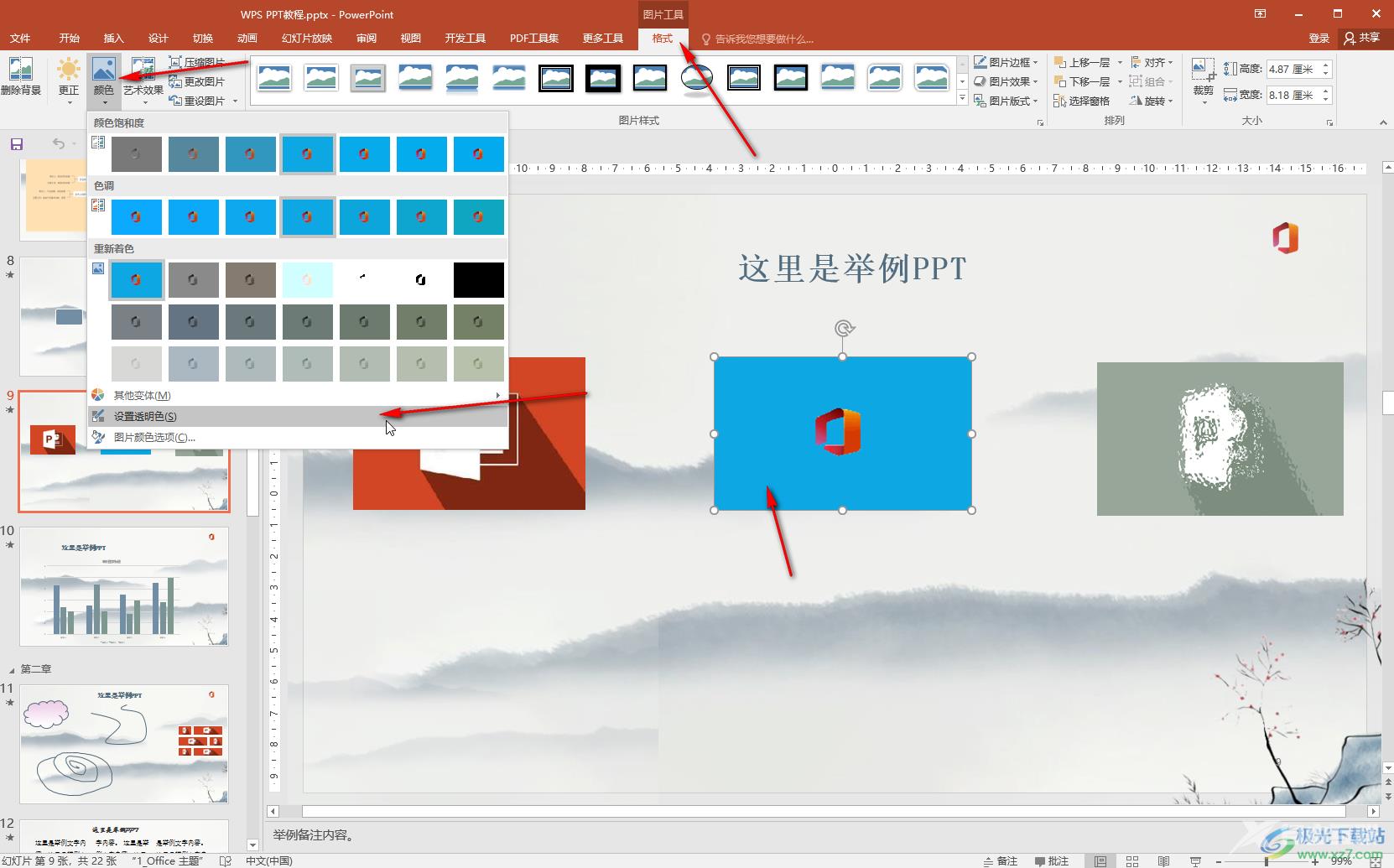This screenshot has height=868, width=1394.
Task: Toggle Normal view button in status bar
Action: pos(1100,861)
